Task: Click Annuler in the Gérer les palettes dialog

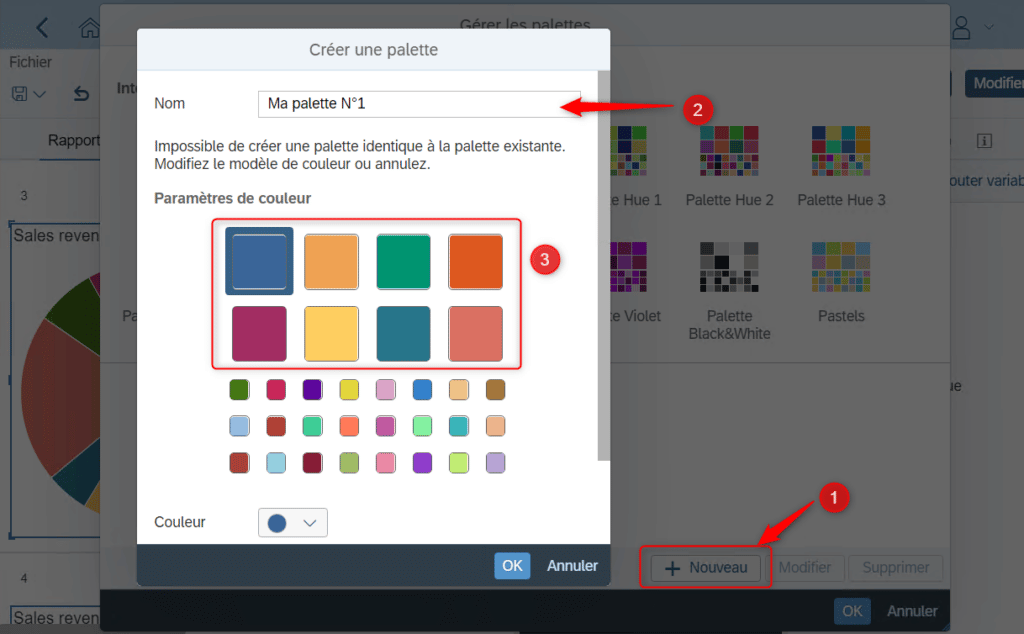Action: (x=912, y=611)
